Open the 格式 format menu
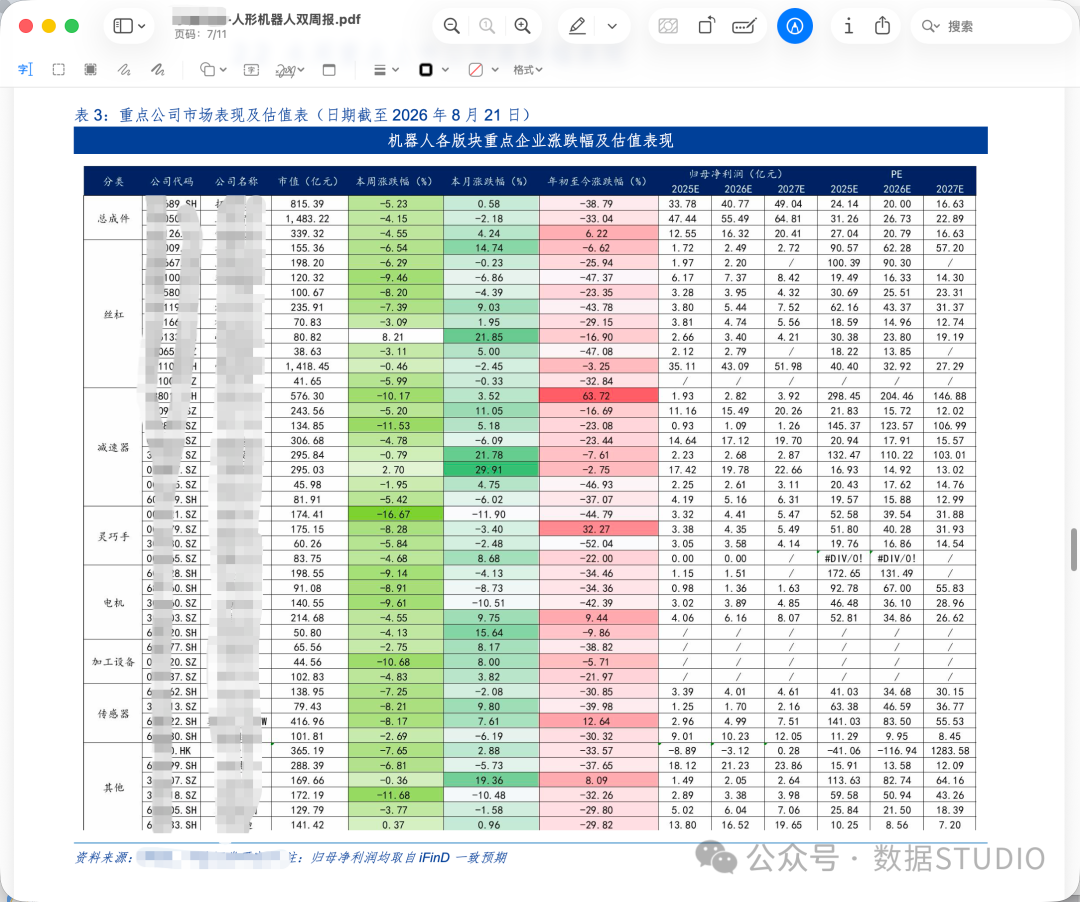The height and width of the screenshot is (902, 1080). pyautogui.click(x=528, y=70)
